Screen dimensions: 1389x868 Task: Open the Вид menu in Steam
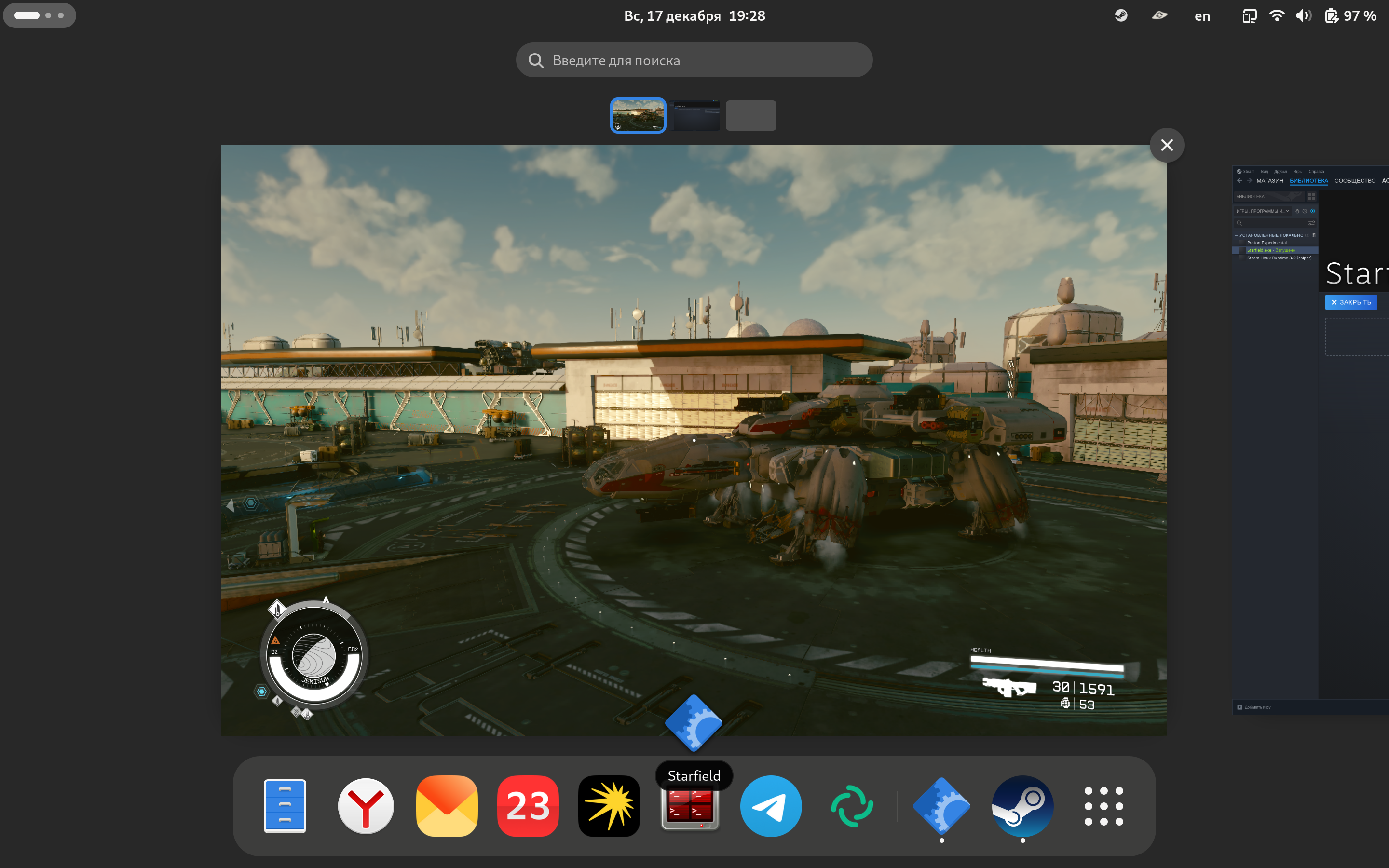(x=1265, y=172)
